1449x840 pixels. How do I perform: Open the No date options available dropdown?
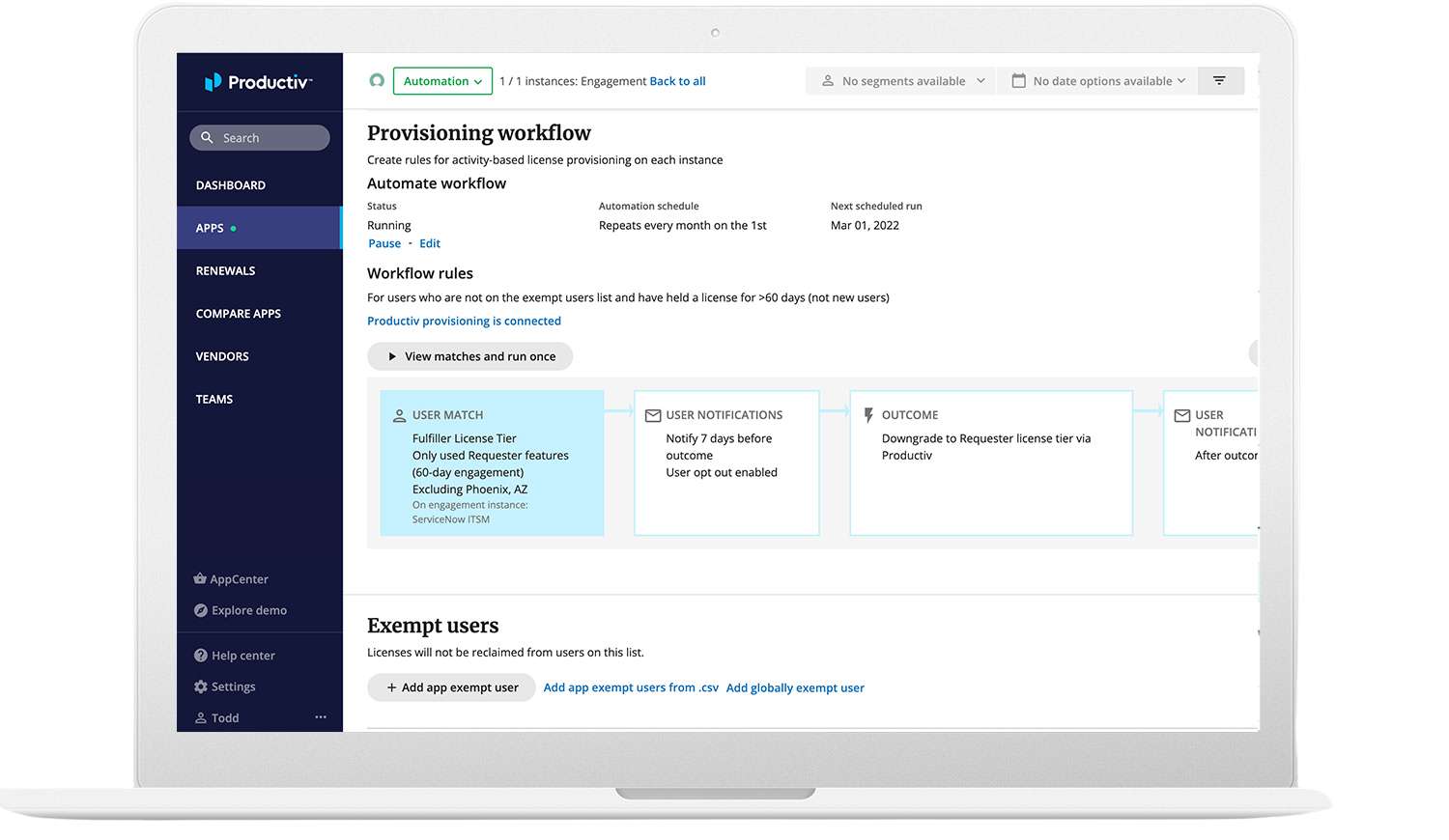click(x=1097, y=81)
